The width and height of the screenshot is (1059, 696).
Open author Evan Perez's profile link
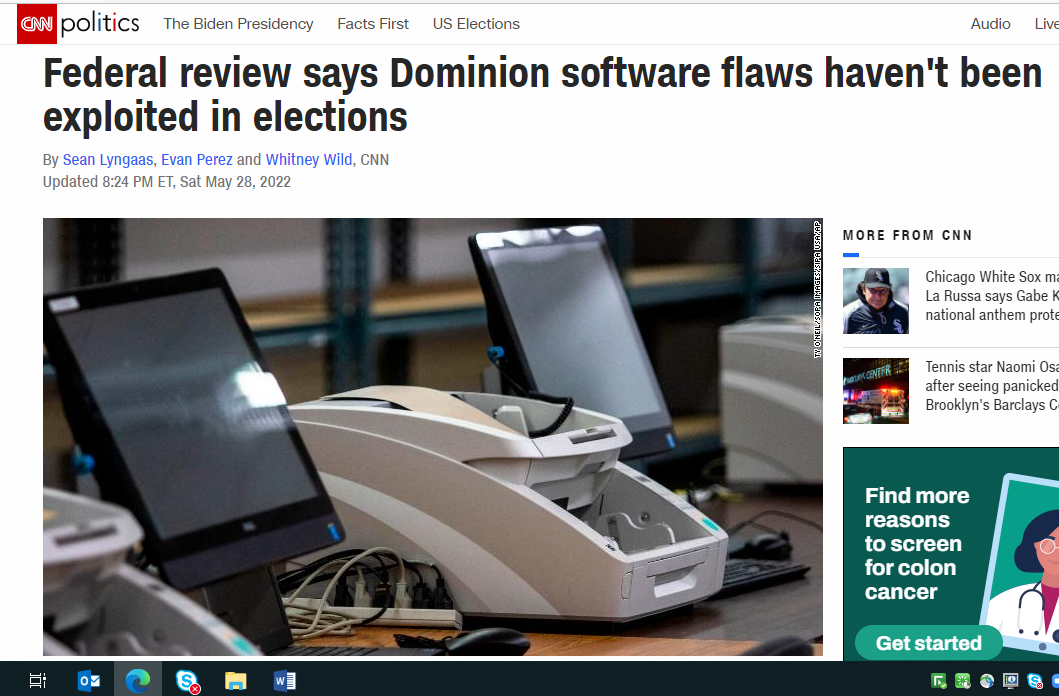coord(197,160)
